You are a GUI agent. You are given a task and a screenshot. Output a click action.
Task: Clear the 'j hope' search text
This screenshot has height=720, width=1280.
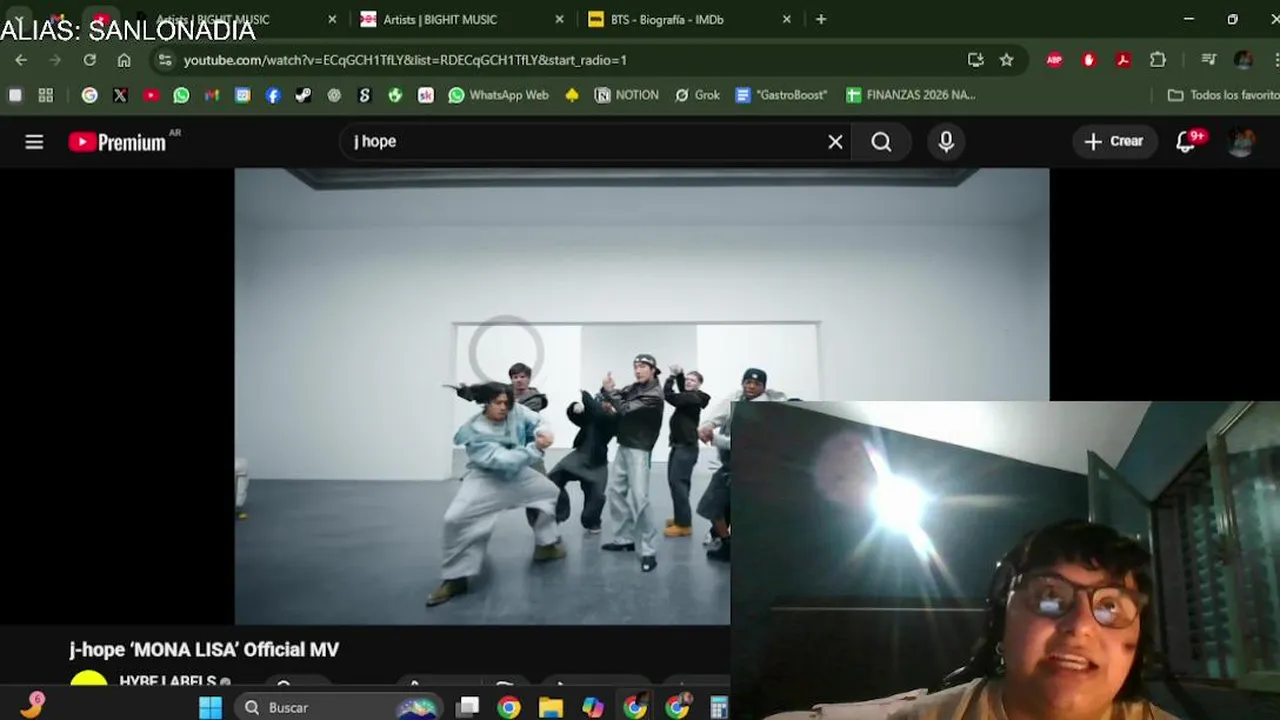[835, 142]
